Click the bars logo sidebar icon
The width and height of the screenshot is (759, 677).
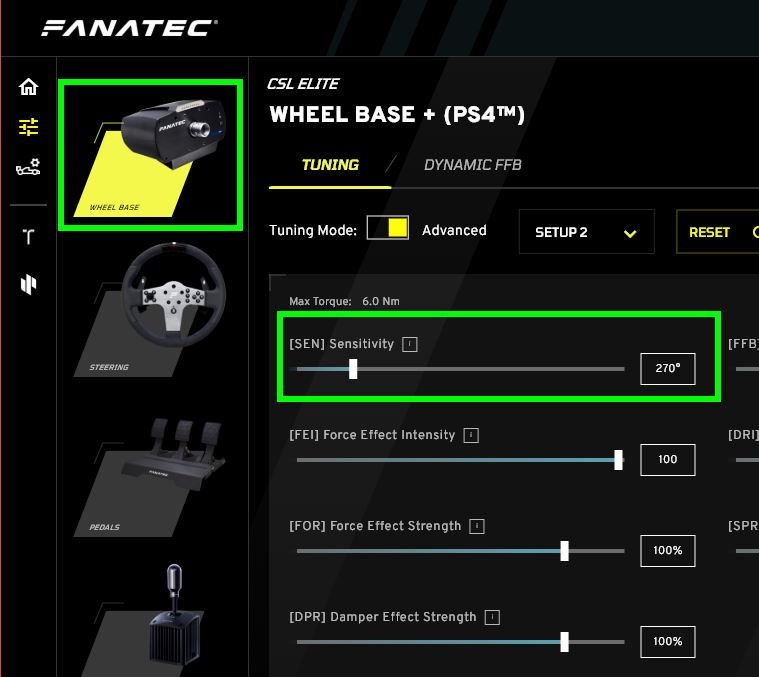[x=29, y=284]
